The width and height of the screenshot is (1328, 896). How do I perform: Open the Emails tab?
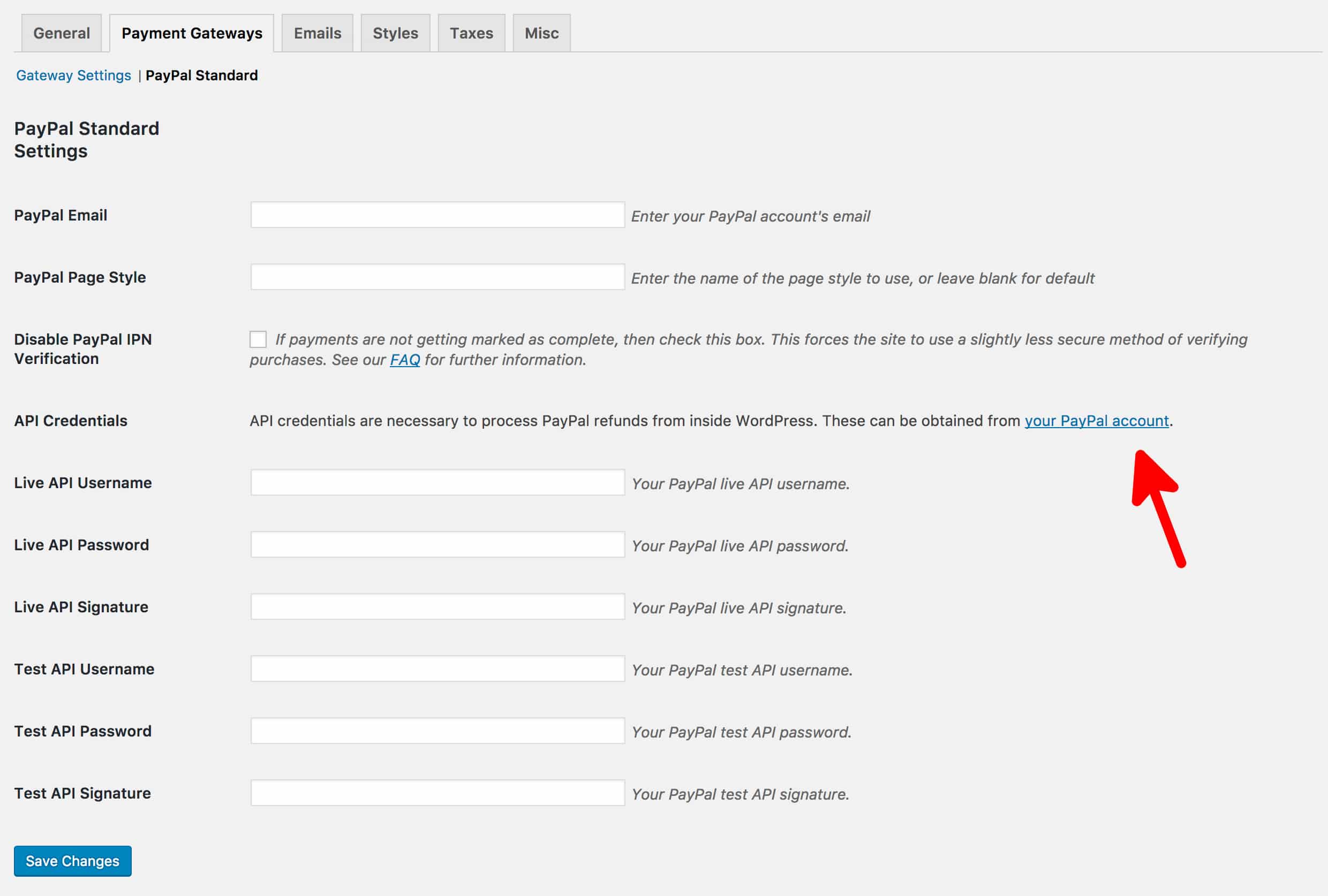point(317,33)
